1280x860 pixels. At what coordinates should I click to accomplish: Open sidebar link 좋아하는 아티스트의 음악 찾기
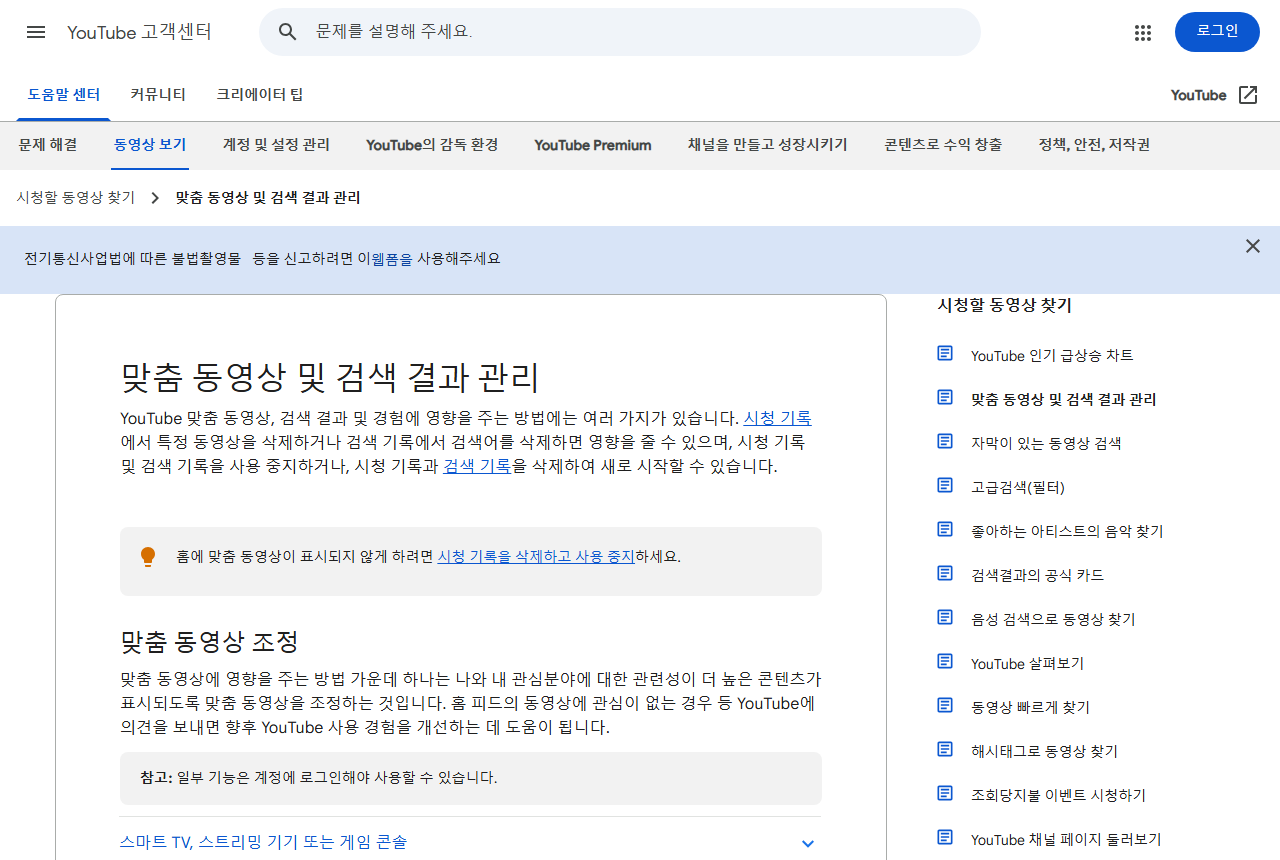[x=1067, y=531]
